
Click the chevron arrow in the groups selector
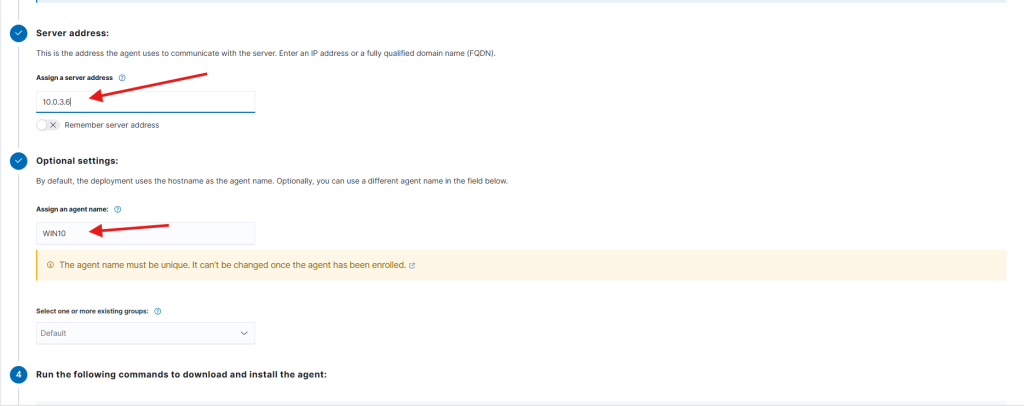click(245, 333)
